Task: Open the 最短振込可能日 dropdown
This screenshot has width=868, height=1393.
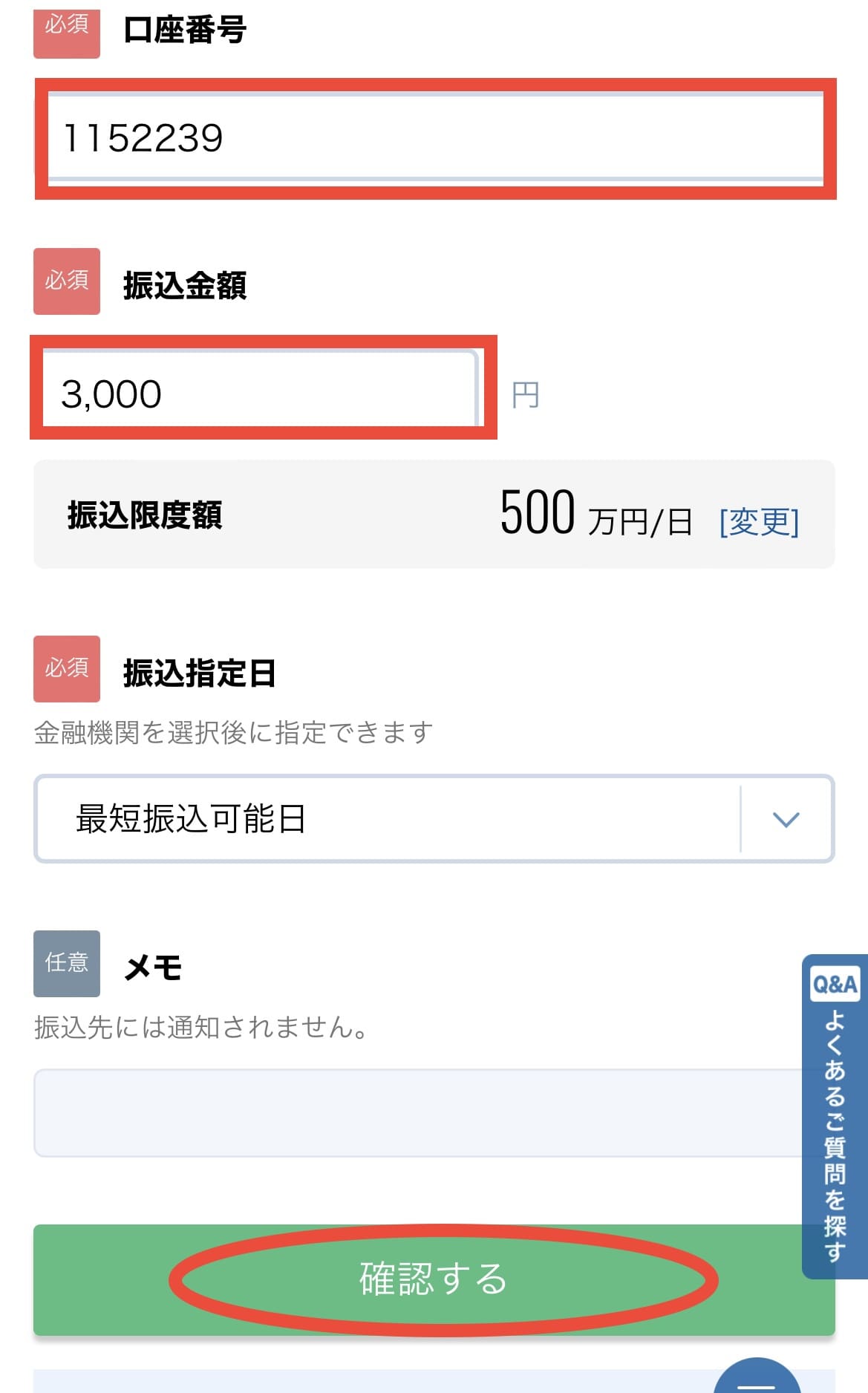Action: click(x=434, y=819)
